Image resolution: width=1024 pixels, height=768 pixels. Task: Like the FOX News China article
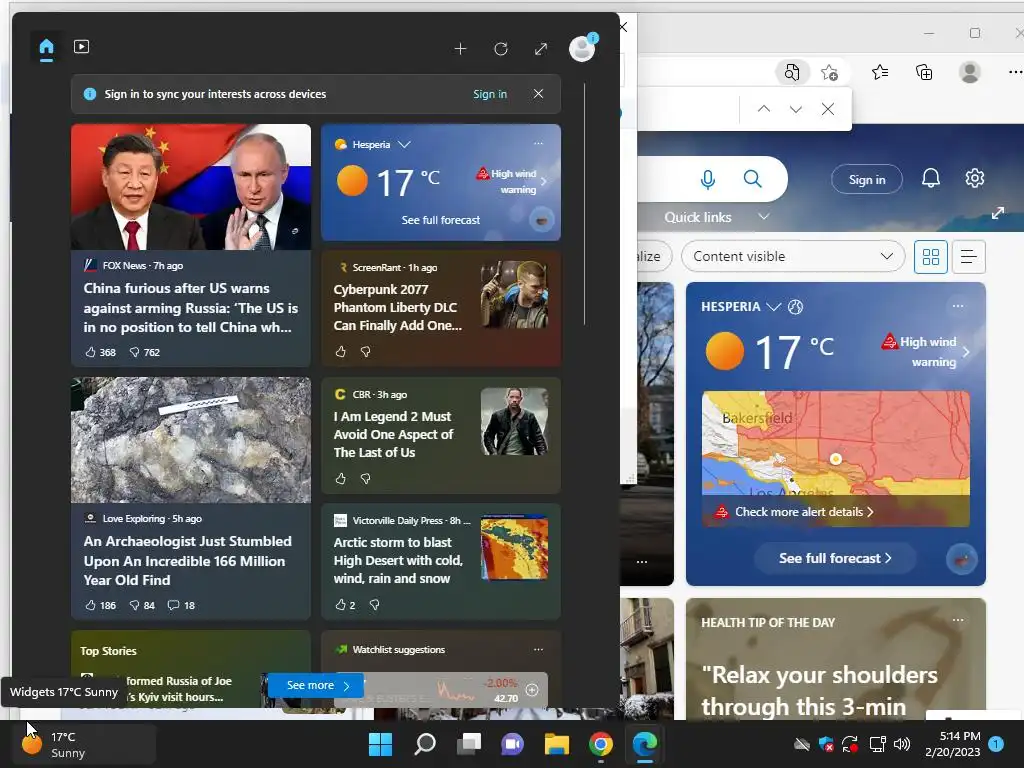click(100, 352)
